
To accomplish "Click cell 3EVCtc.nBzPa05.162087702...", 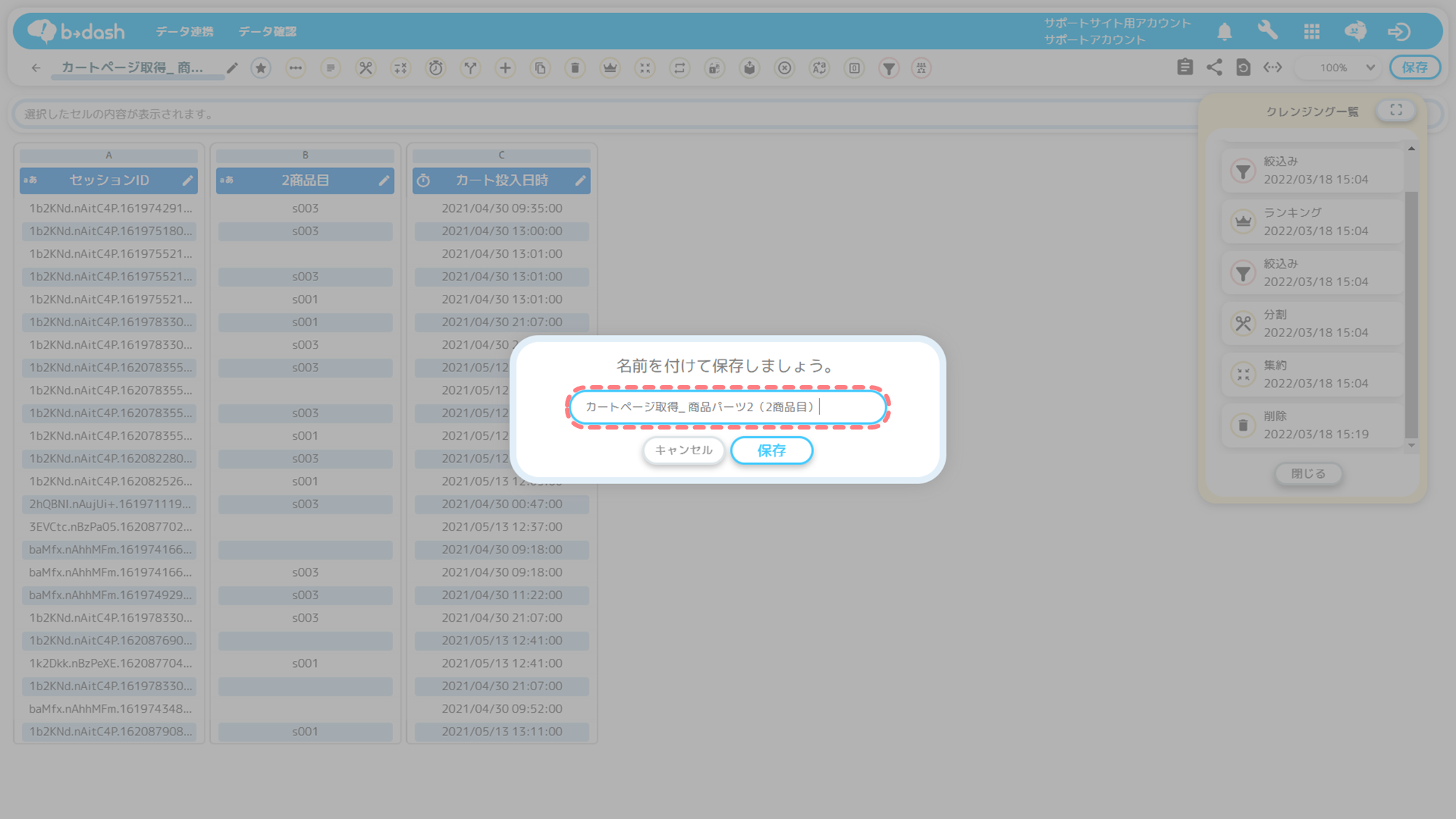I will click(x=109, y=526).
